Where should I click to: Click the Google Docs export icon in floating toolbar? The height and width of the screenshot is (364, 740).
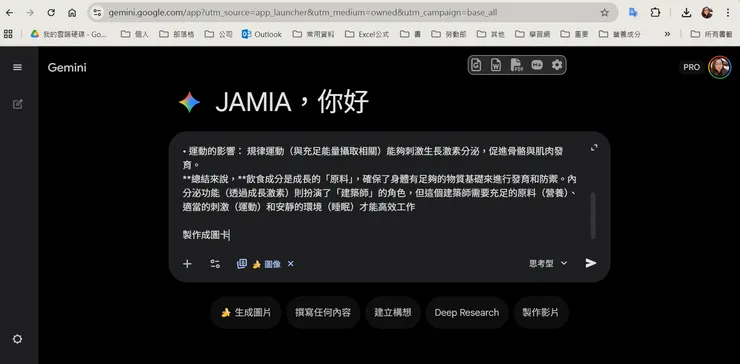(476, 65)
